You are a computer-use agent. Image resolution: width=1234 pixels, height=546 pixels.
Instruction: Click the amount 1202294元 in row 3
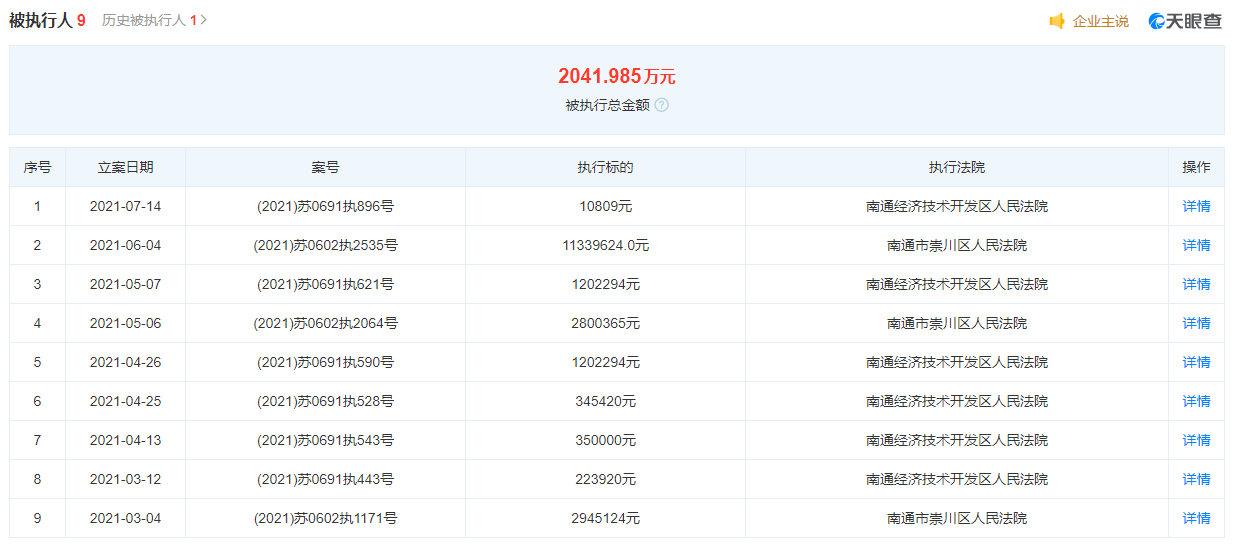tap(605, 284)
